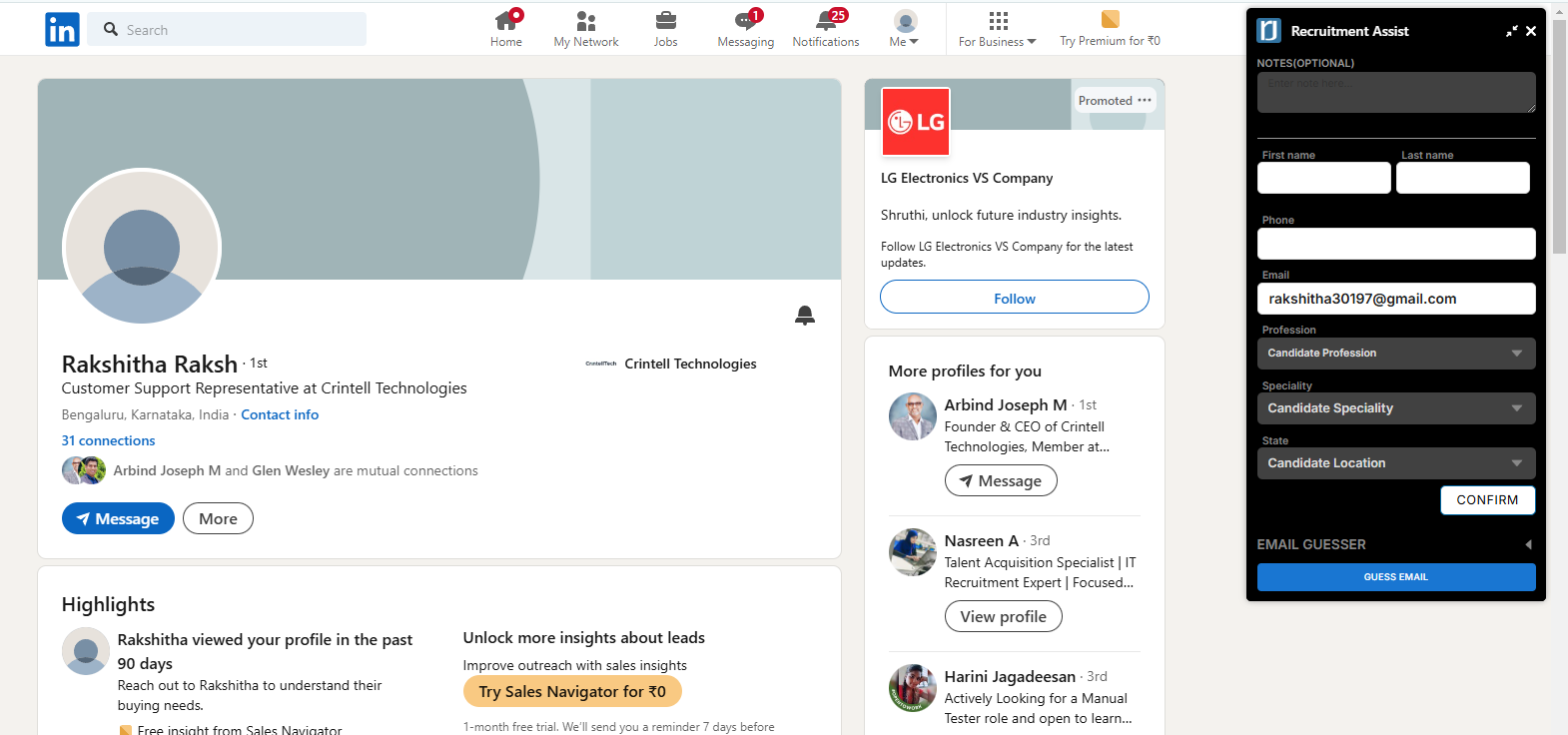The image size is (1568, 735).
Task: Open 31 connections link
Action: pyautogui.click(x=108, y=440)
